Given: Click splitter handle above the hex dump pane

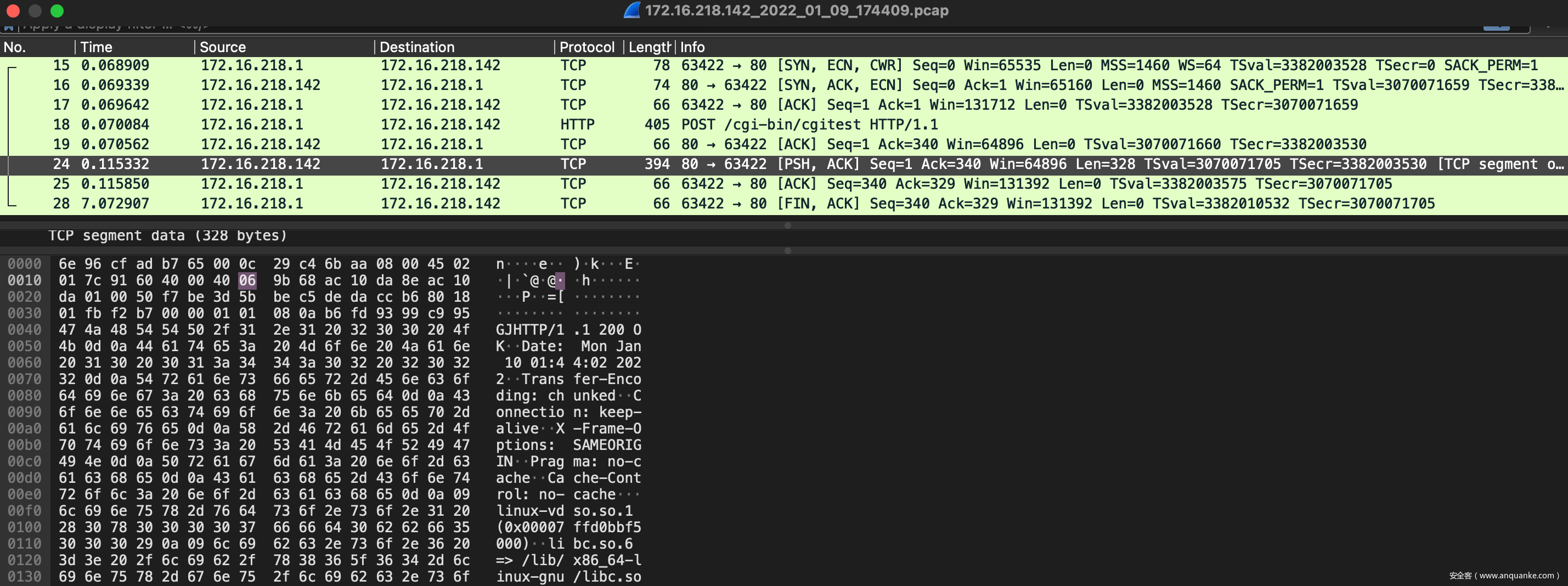Looking at the screenshot, I should (788, 250).
